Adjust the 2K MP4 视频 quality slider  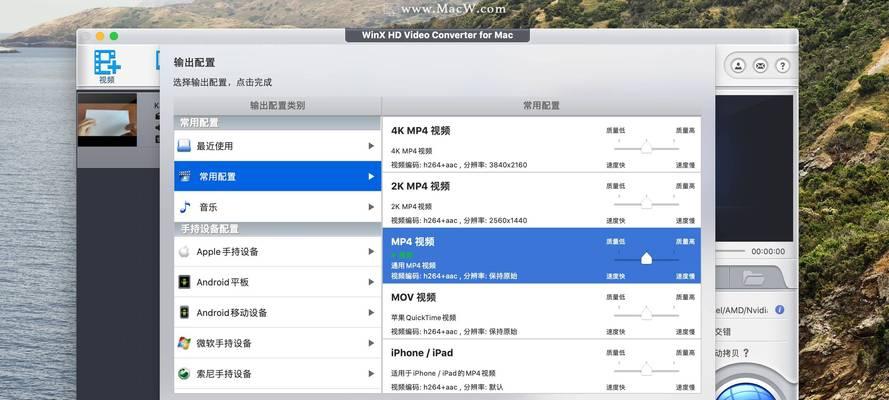[x=646, y=203]
